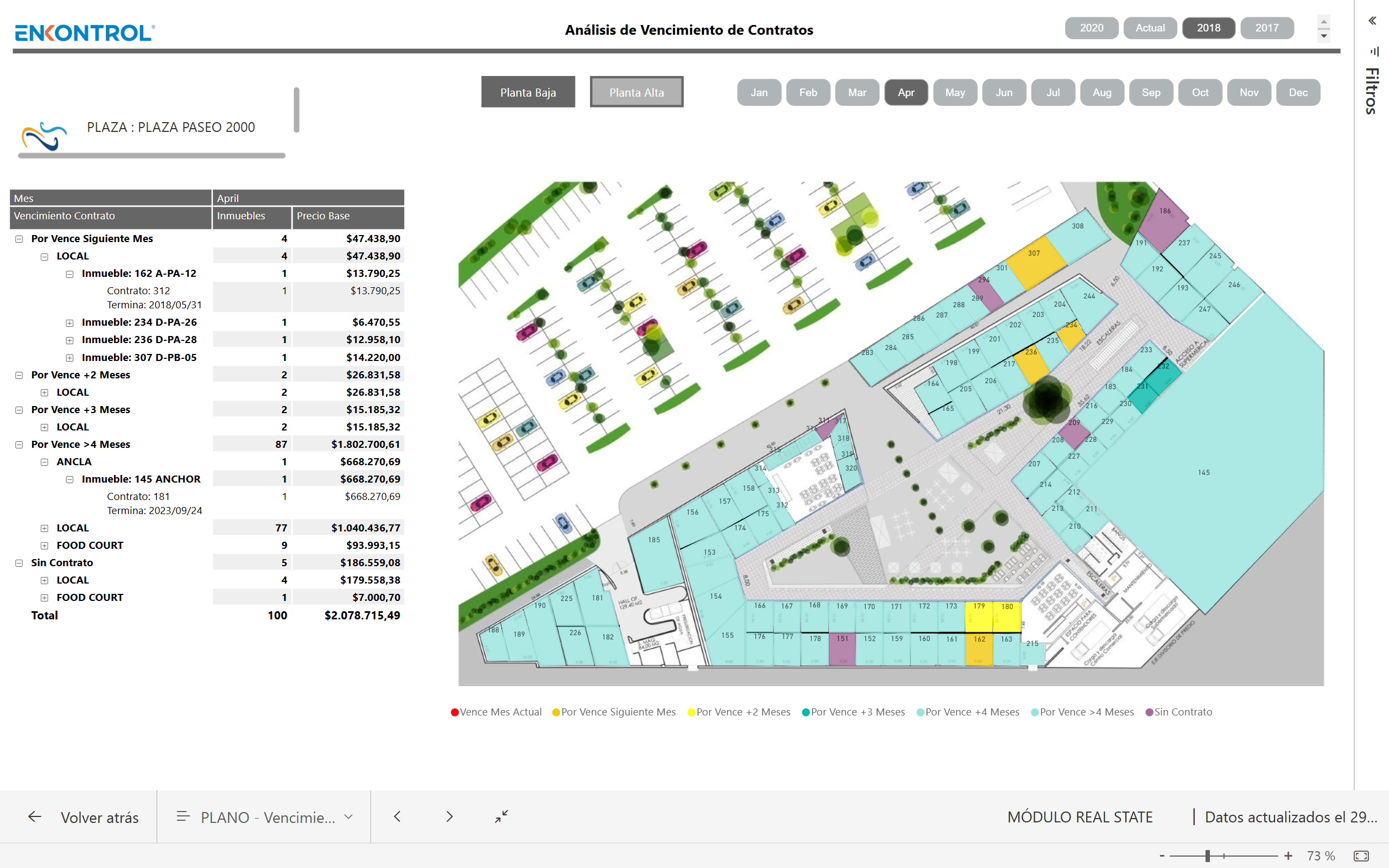Expand Inmueble: 307 D-PB-05 row
Viewport: 1389px width, 868px height.
click(x=69, y=358)
